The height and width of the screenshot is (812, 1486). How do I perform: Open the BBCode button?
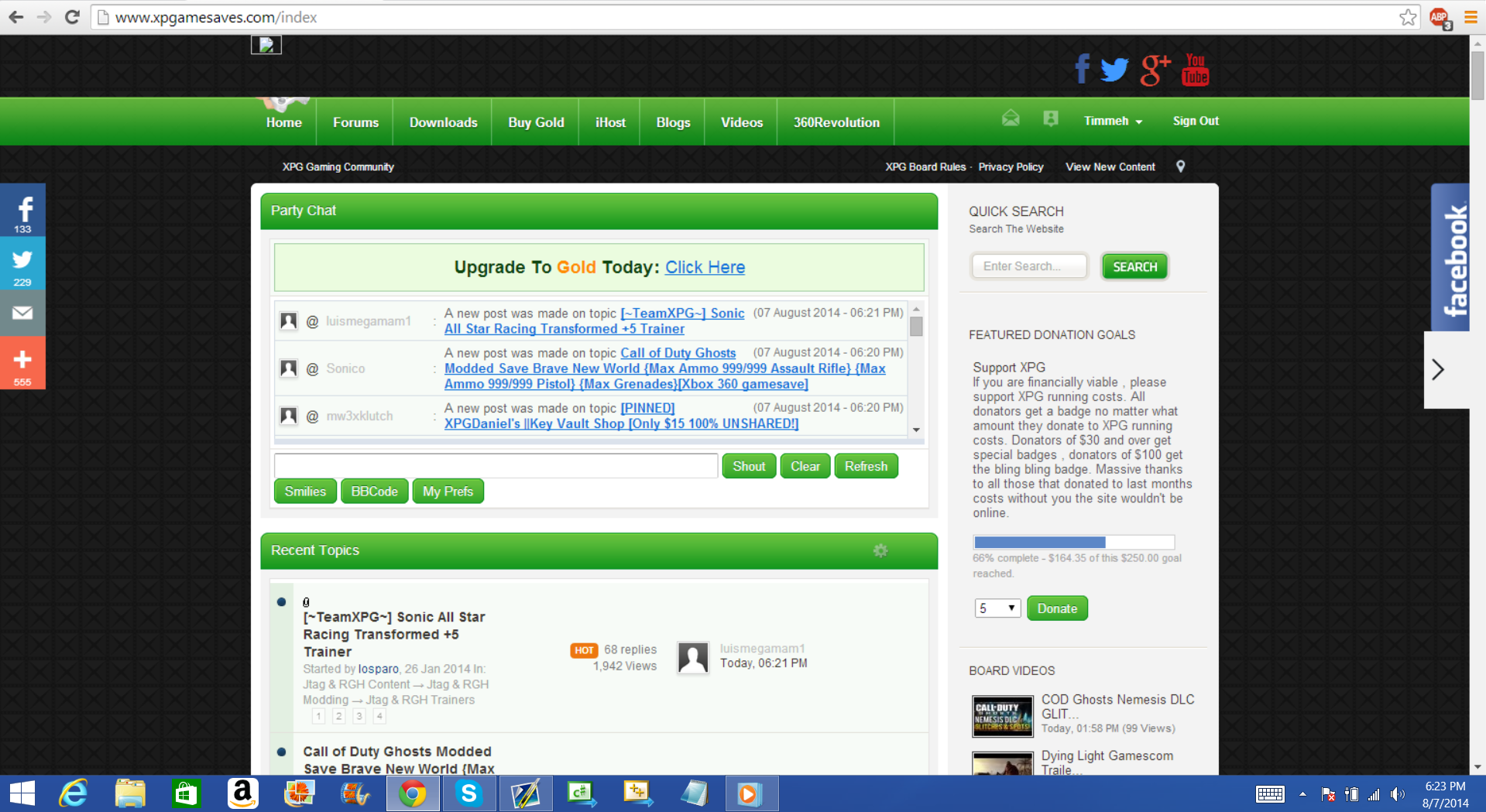pos(374,492)
